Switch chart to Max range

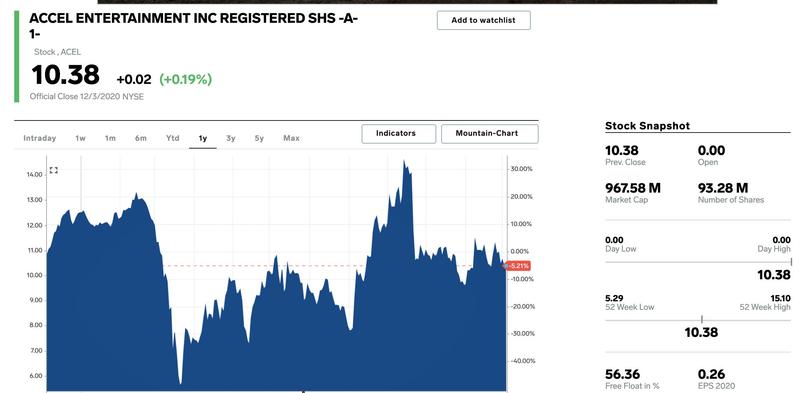(x=291, y=138)
